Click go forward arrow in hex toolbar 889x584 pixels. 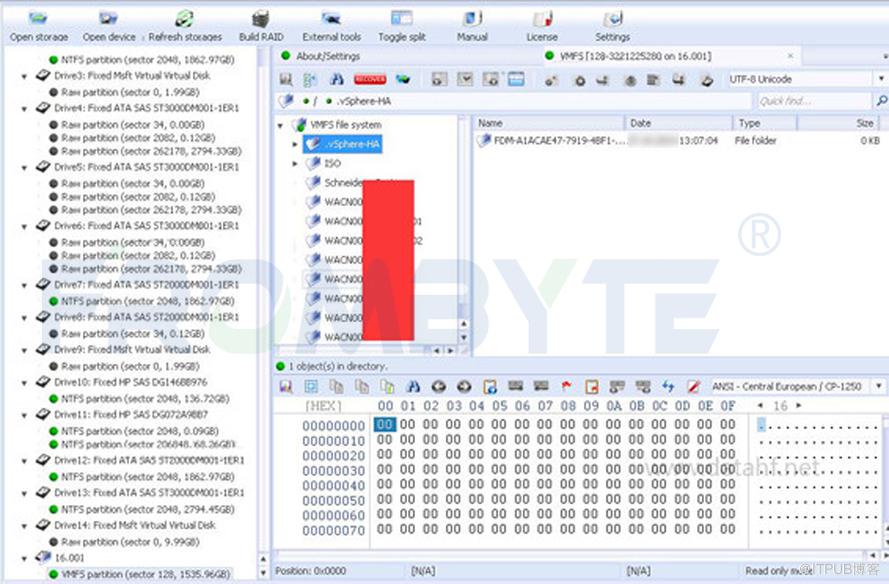click(464, 387)
